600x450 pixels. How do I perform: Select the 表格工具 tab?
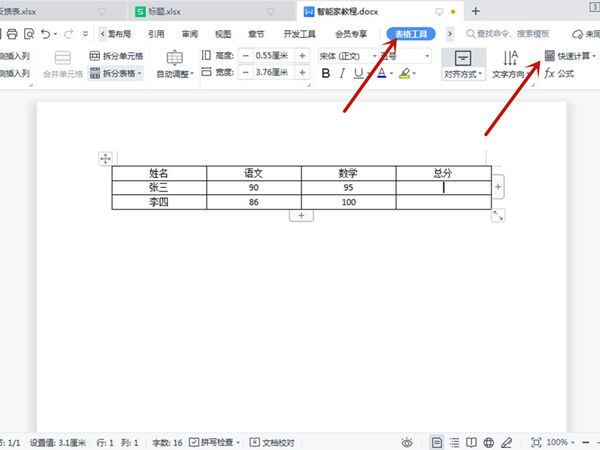tap(411, 34)
